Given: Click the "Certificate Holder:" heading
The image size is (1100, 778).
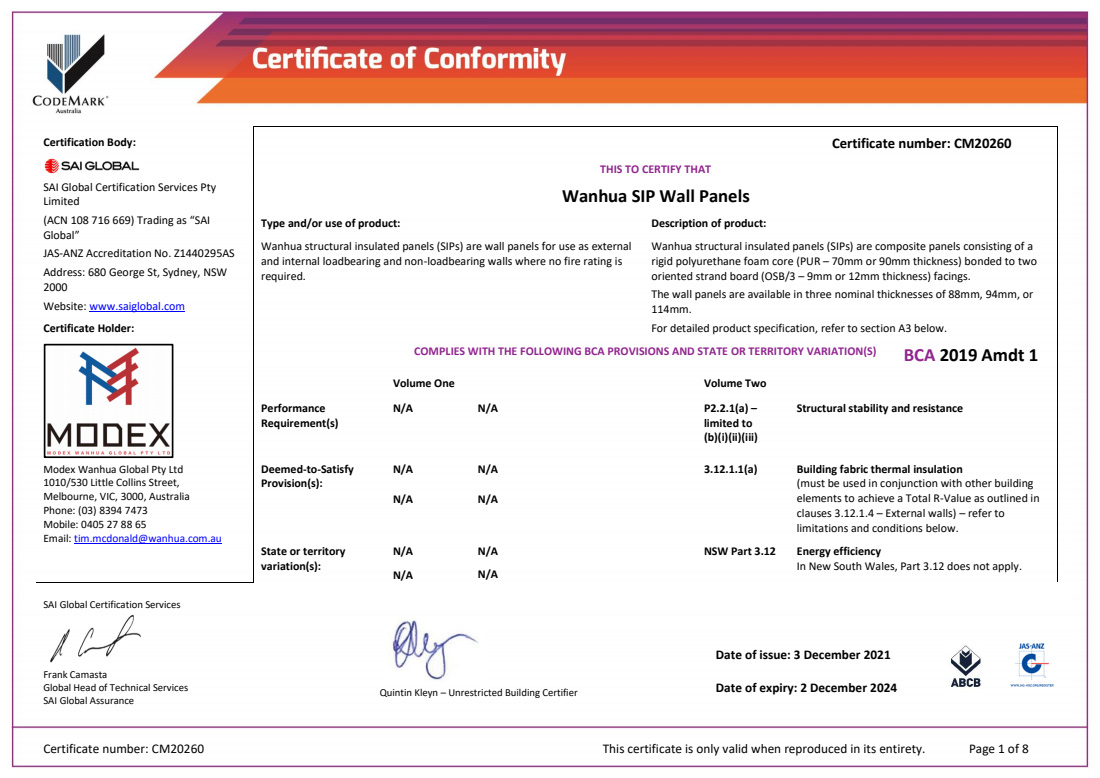Looking at the screenshot, I should coord(88,328).
